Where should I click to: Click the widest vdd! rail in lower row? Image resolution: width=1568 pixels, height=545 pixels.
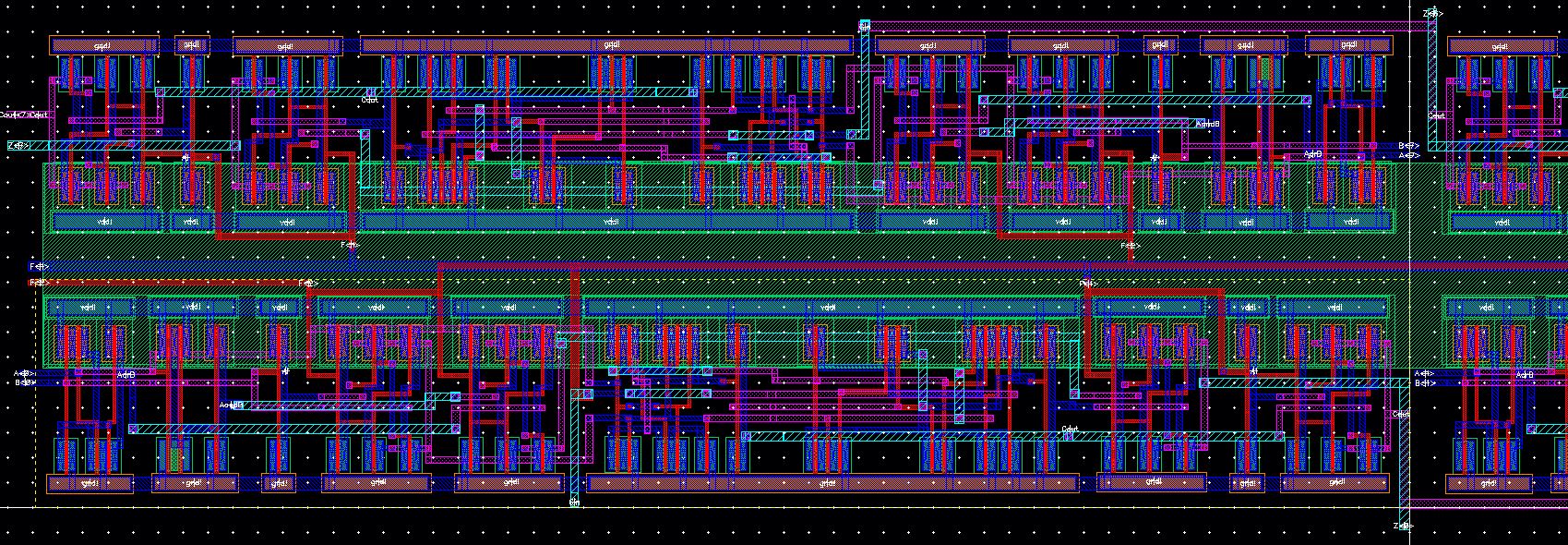pyautogui.click(x=832, y=307)
